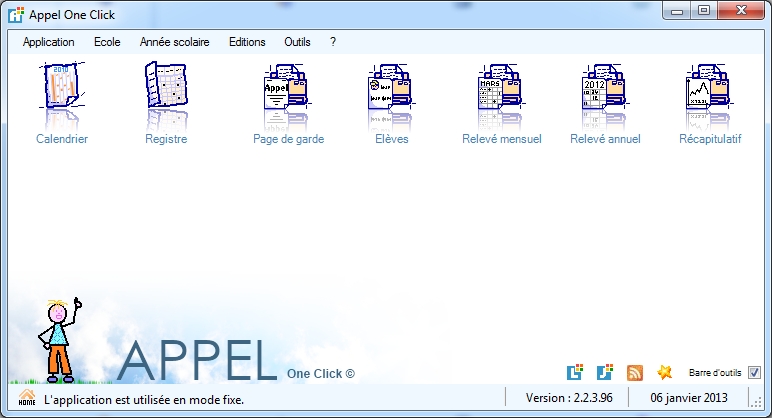772x418 pixels.
Task: Open the Année scolaire menu
Action: (174, 42)
